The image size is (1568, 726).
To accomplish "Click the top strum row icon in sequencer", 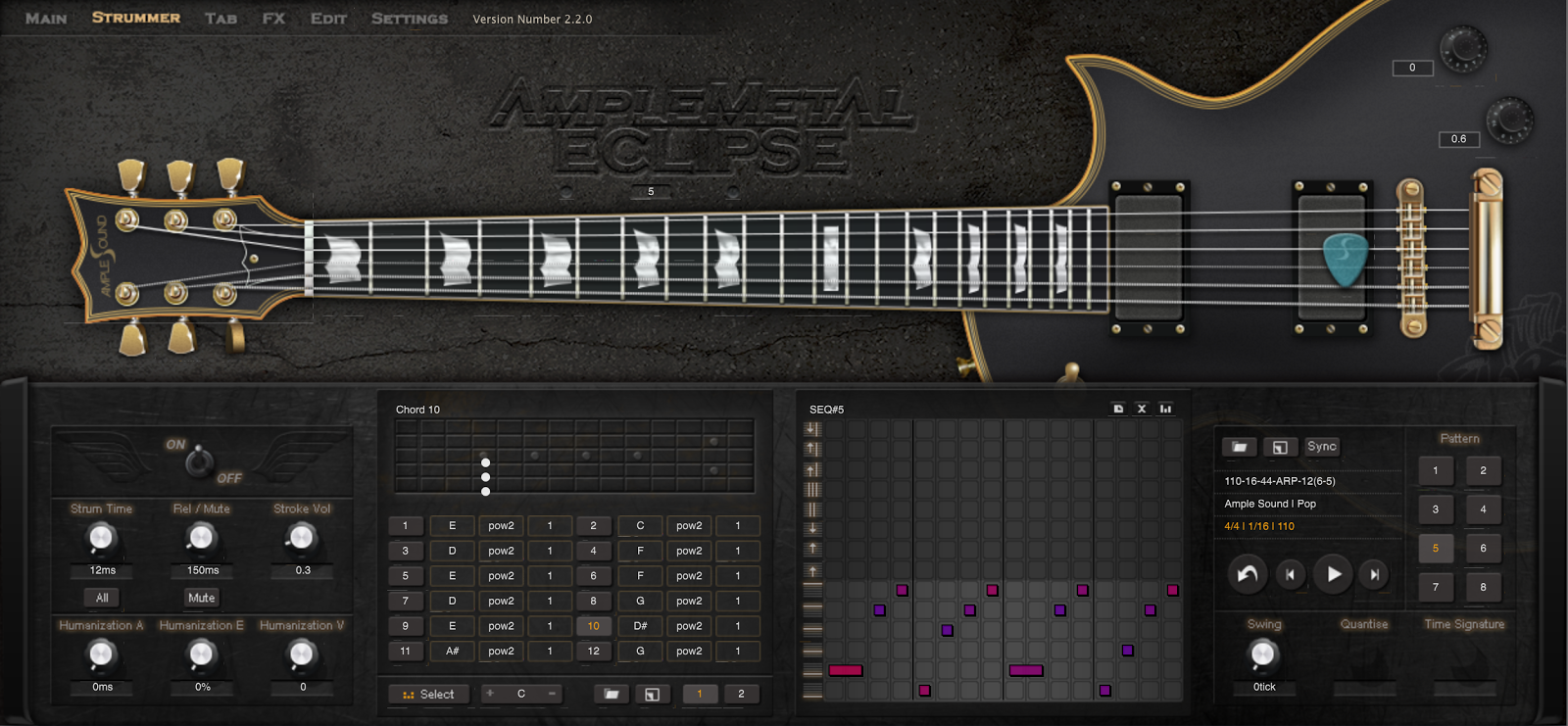I will point(812,429).
